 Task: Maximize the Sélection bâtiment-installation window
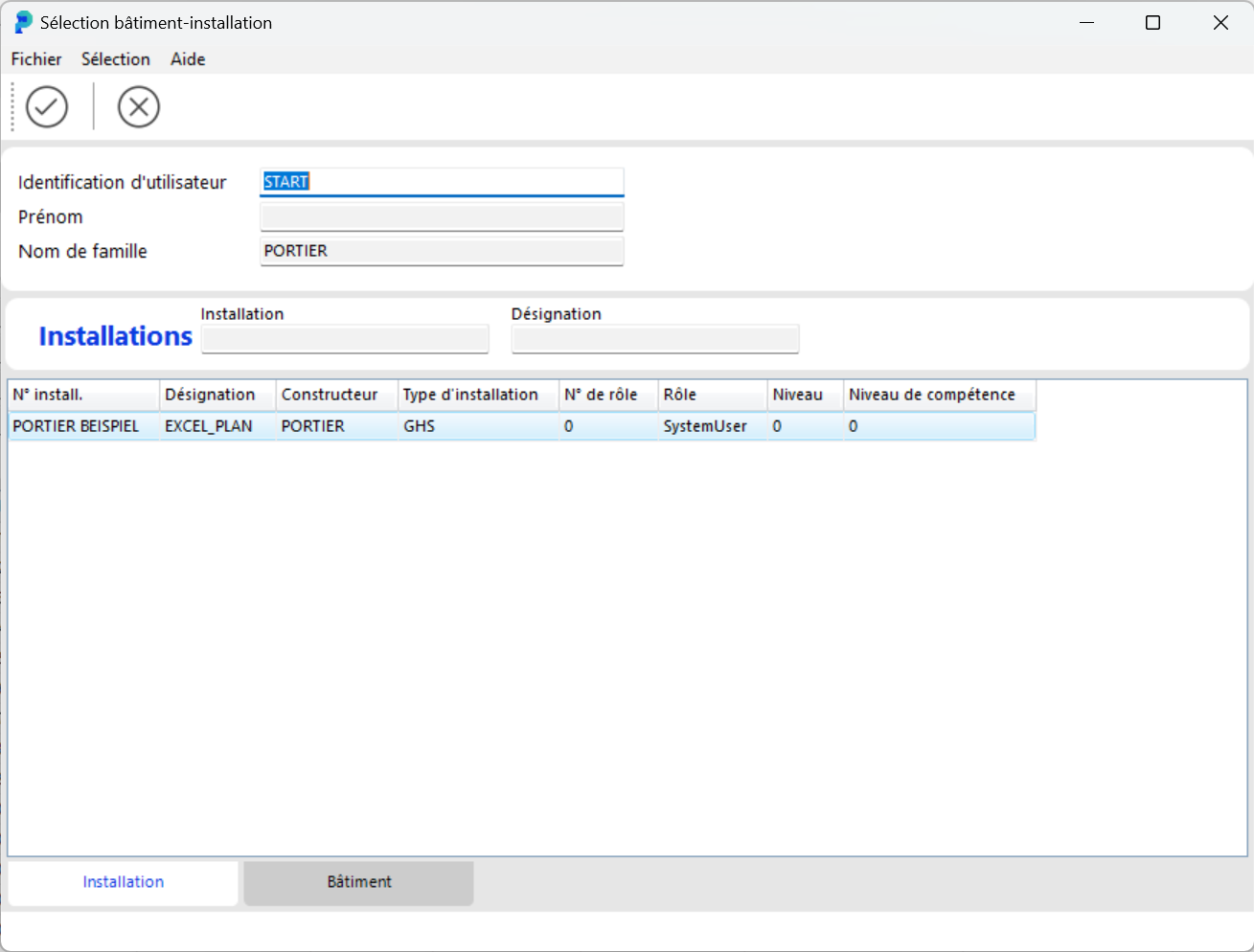coord(1153,22)
